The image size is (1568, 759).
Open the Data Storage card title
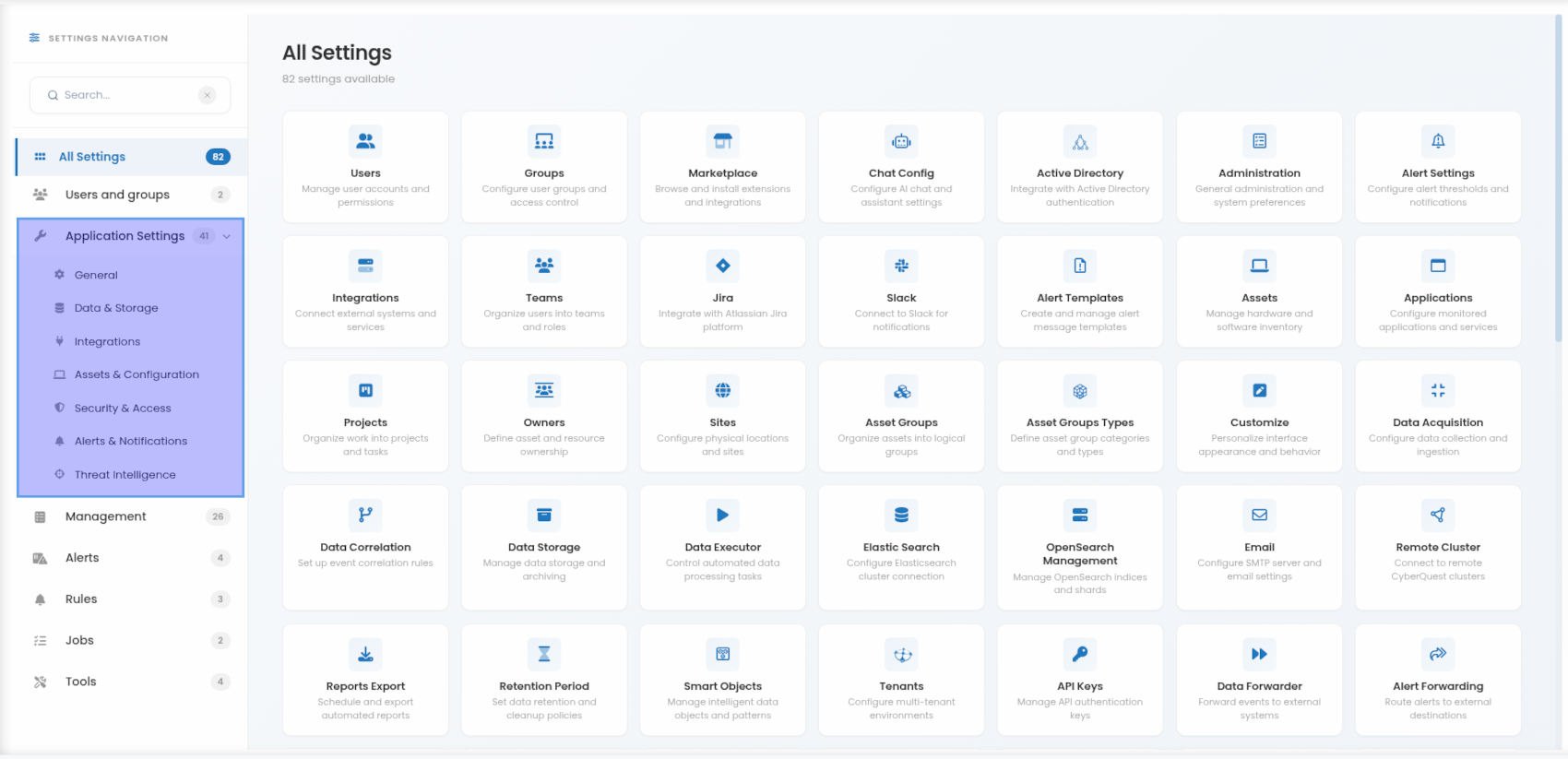(x=544, y=547)
